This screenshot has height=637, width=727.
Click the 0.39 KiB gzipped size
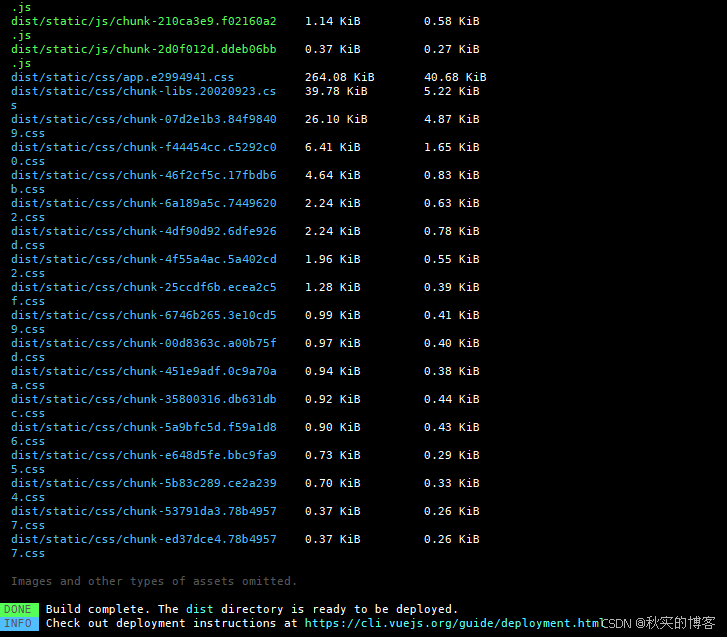point(452,287)
